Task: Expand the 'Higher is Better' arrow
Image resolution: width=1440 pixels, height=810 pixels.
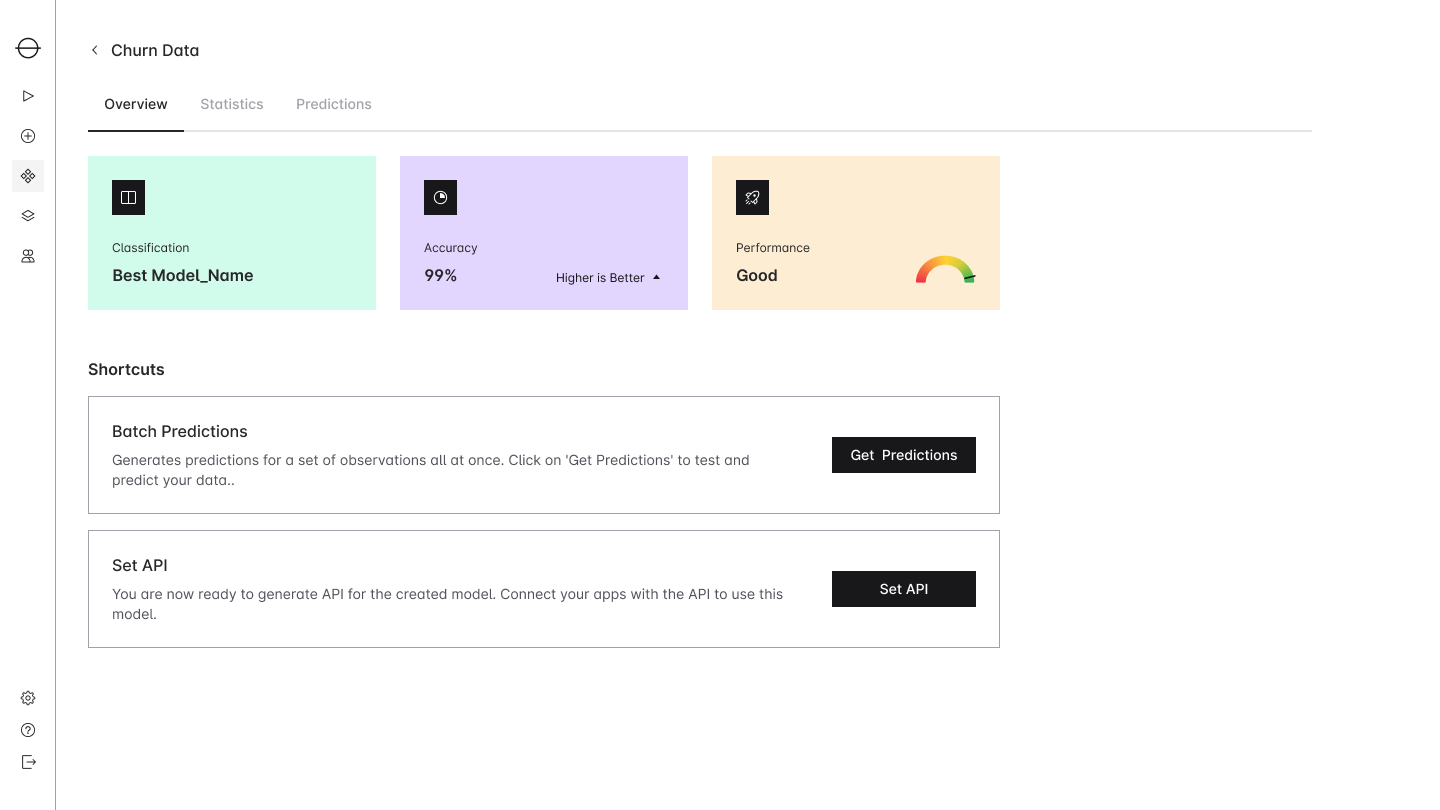Action: click(657, 277)
